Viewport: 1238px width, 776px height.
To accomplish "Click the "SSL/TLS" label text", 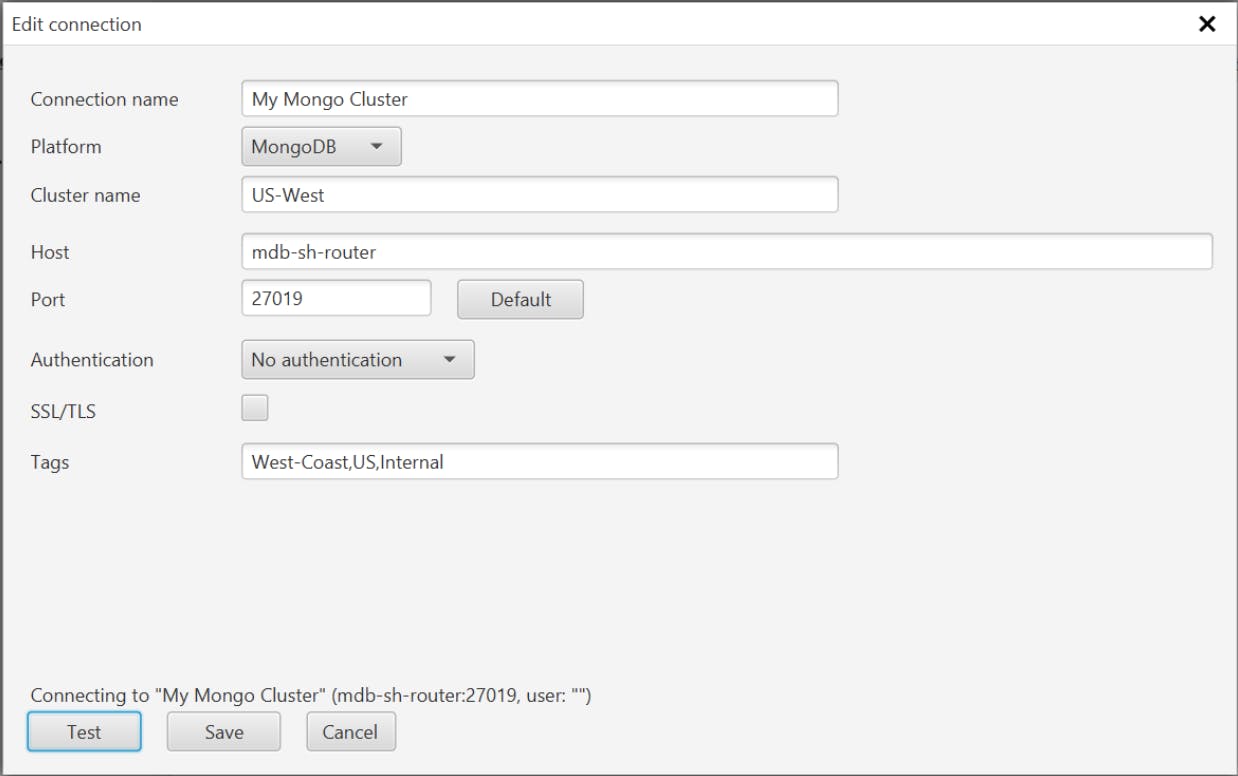I will click(x=63, y=410).
